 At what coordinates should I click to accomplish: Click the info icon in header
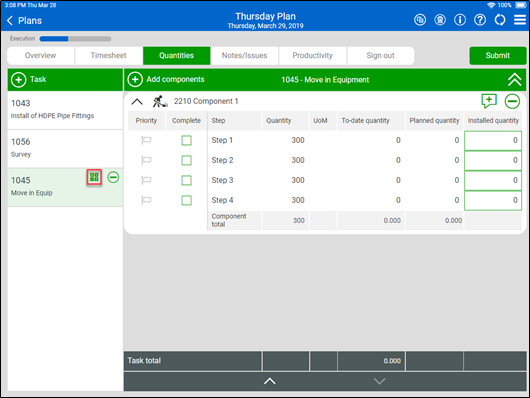click(x=460, y=20)
